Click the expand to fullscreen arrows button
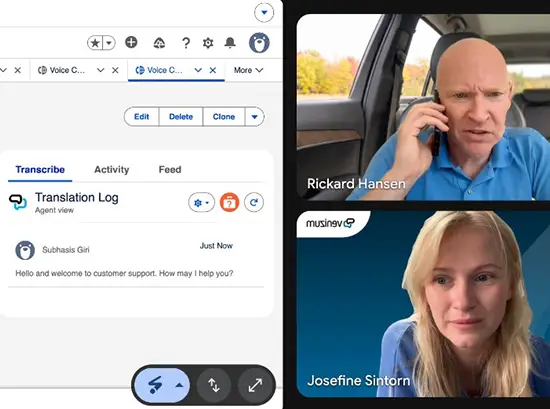The image size is (550, 409). click(255, 385)
